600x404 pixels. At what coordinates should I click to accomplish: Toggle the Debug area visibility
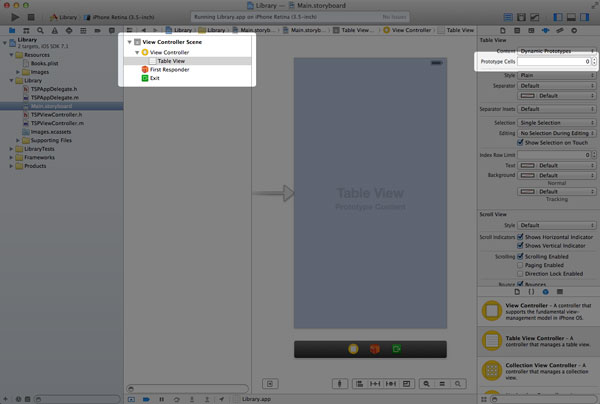571,17
